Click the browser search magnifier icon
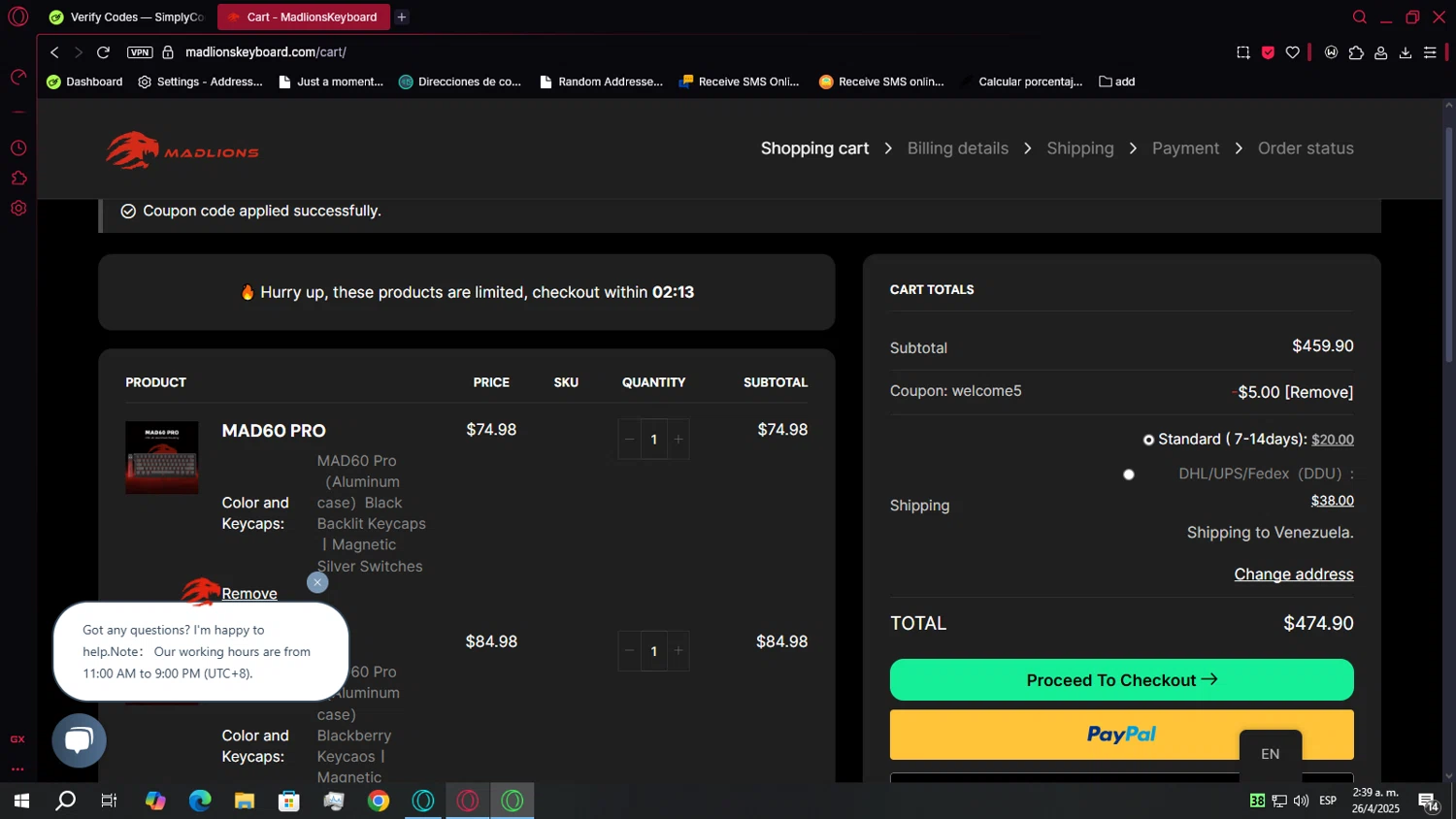This screenshot has width=1456, height=819. tap(1360, 16)
